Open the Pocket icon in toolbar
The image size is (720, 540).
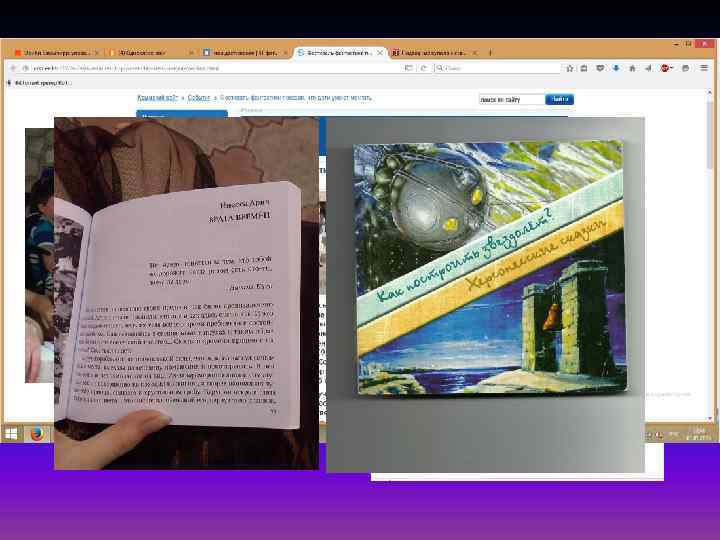(x=600, y=68)
